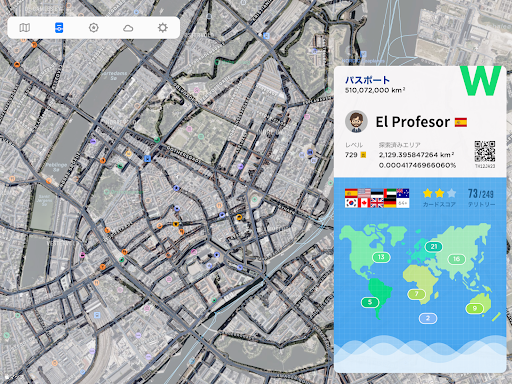Click the three-star card score
The height and width of the screenshot is (384, 512).
pyautogui.click(x=439, y=193)
